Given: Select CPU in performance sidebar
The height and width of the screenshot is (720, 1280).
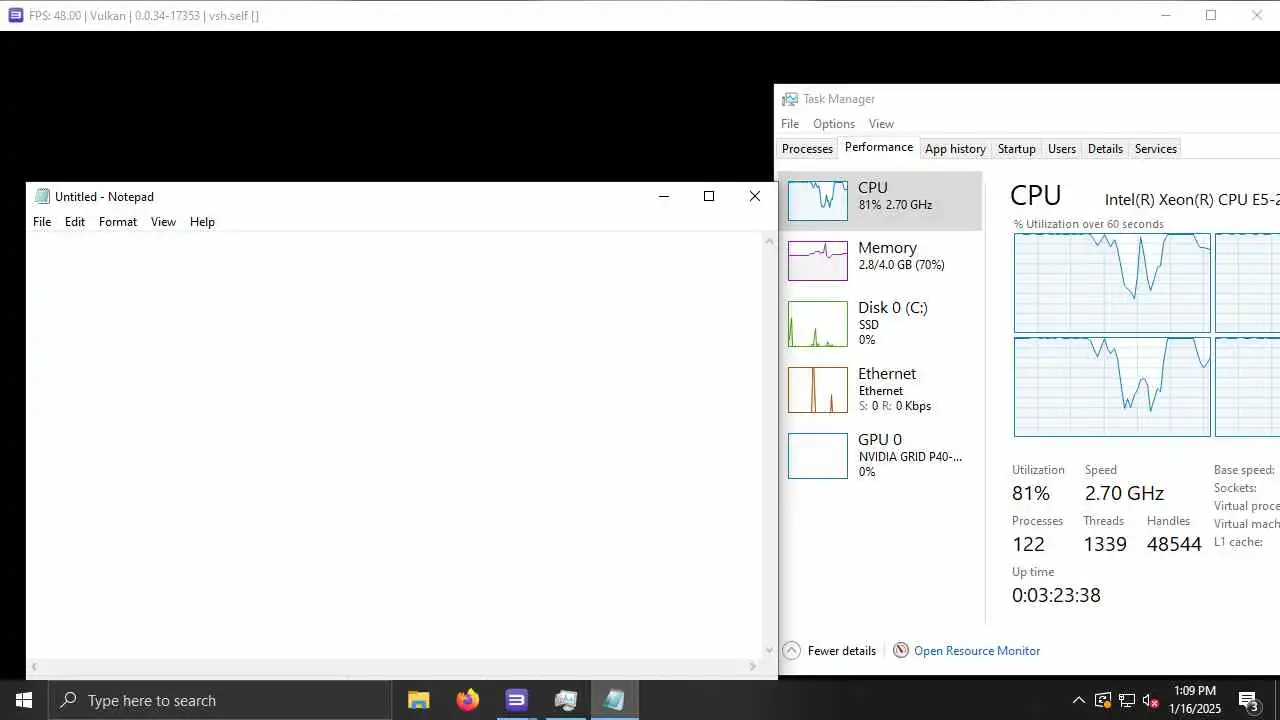Looking at the screenshot, I should 880,200.
